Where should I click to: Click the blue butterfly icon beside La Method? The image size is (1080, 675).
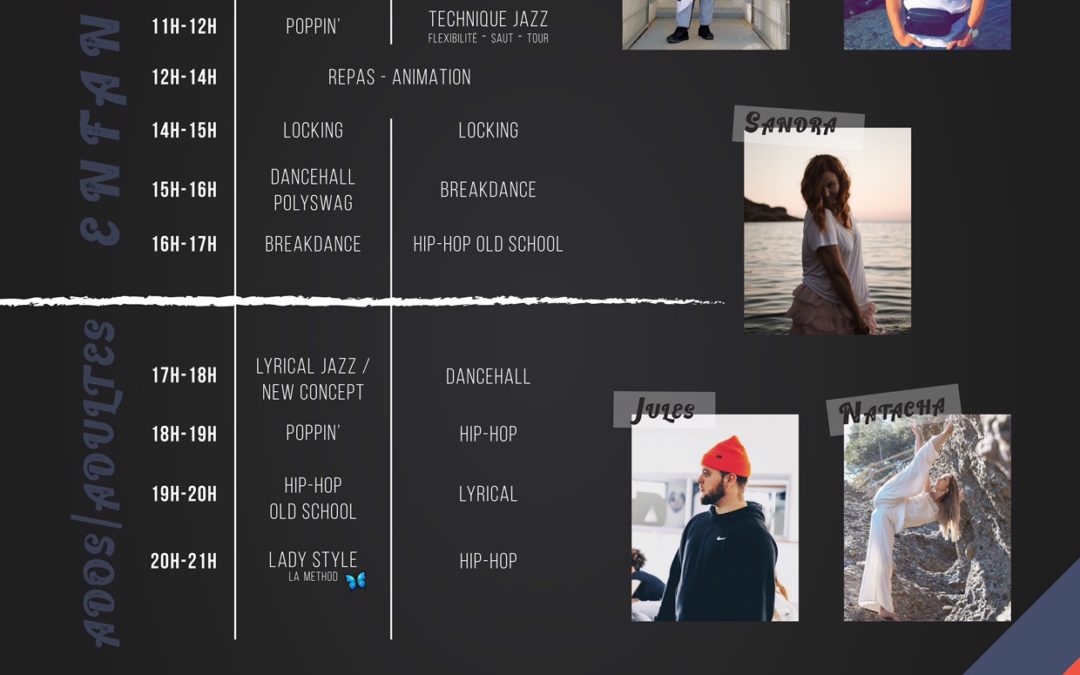(355, 580)
